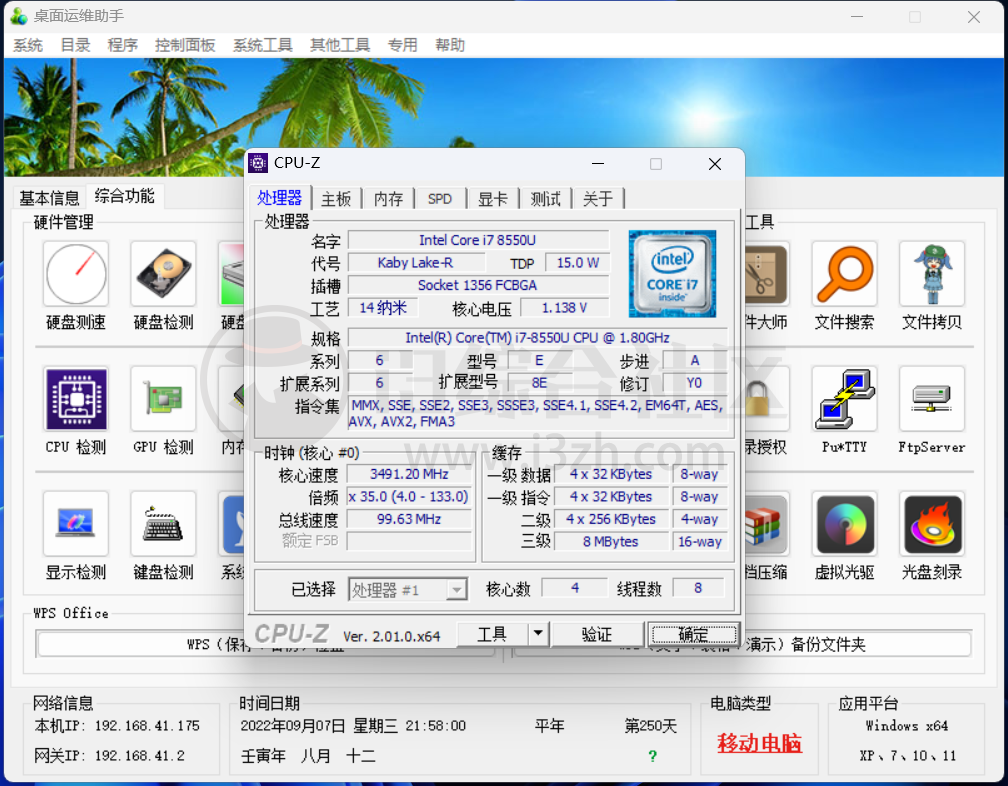1008x786 pixels.
Task: Click the 移动电脑 computer type link
Action: (759, 743)
